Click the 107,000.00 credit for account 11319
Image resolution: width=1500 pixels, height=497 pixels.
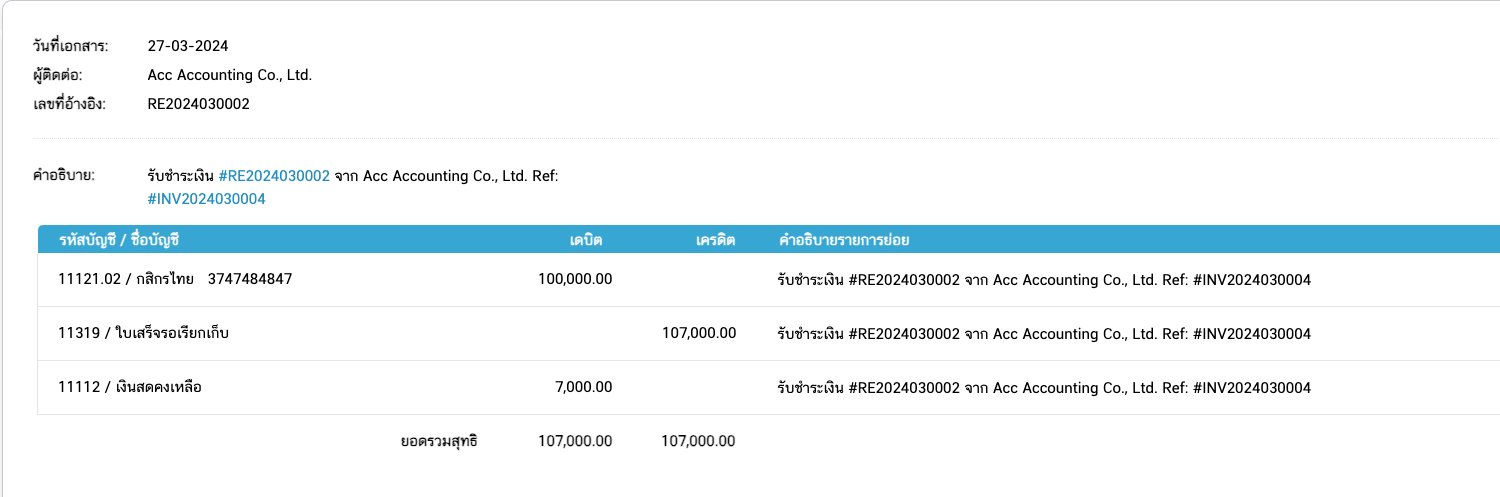point(699,333)
